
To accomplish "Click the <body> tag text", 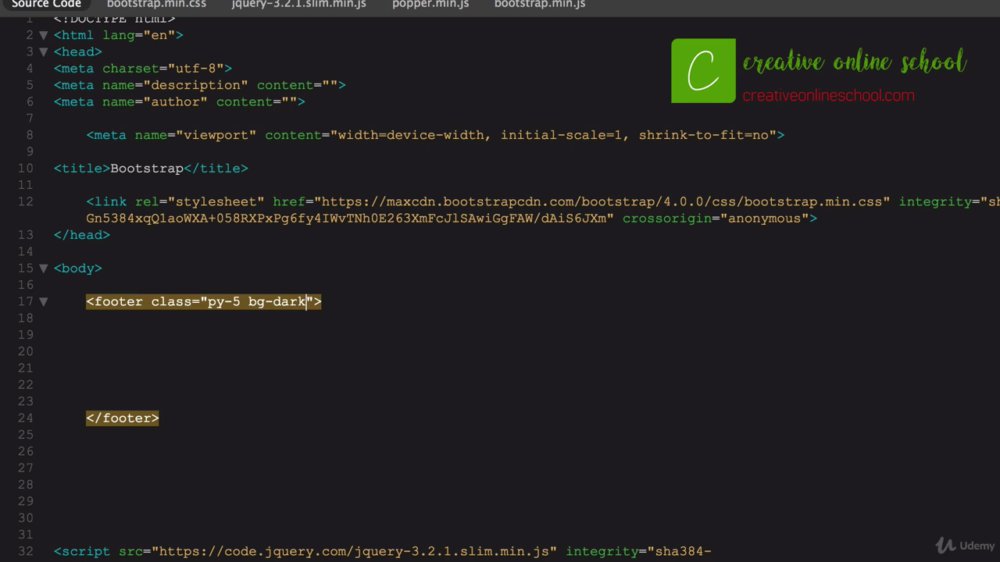I will (78, 269).
